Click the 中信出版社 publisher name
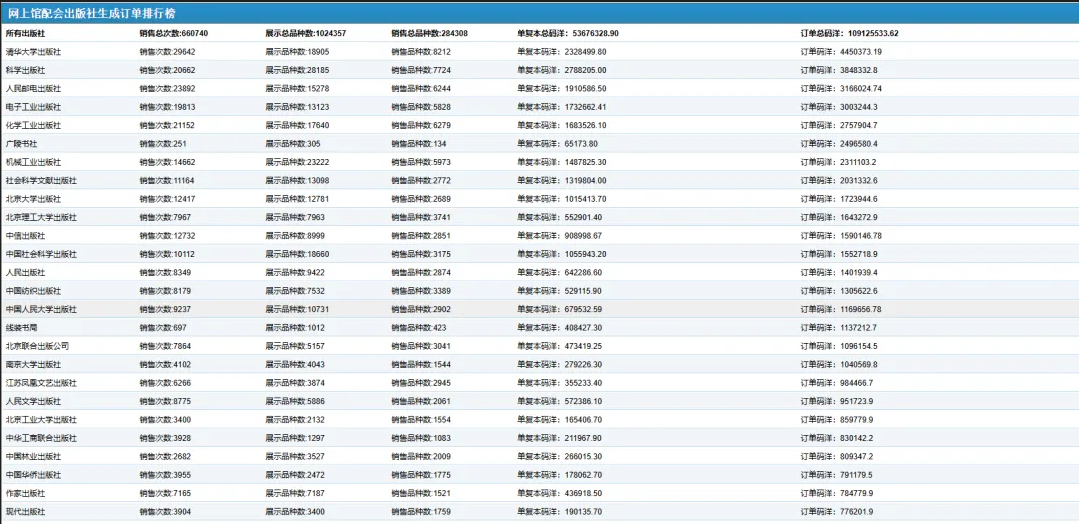This screenshot has height=524, width=1079. [x=26, y=236]
